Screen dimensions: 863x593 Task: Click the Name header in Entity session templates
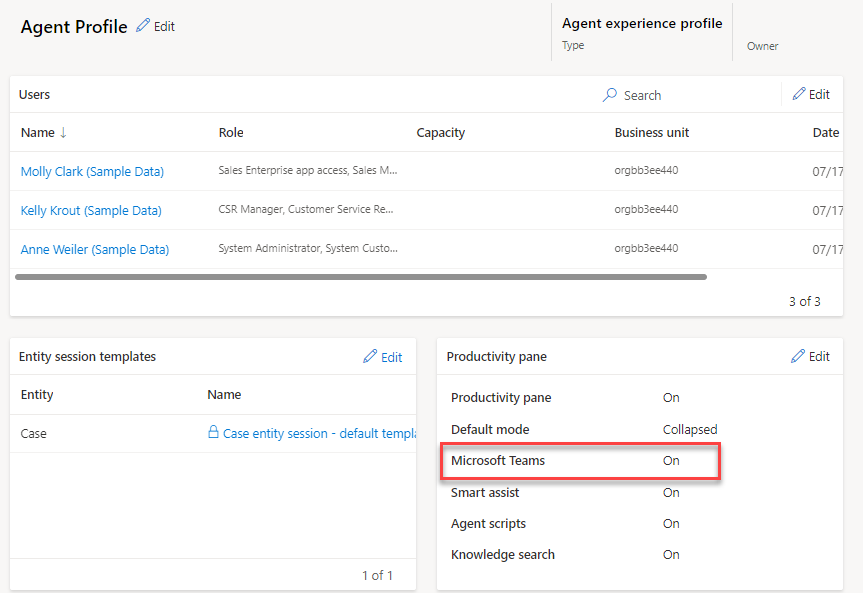(x=224, y=395)
